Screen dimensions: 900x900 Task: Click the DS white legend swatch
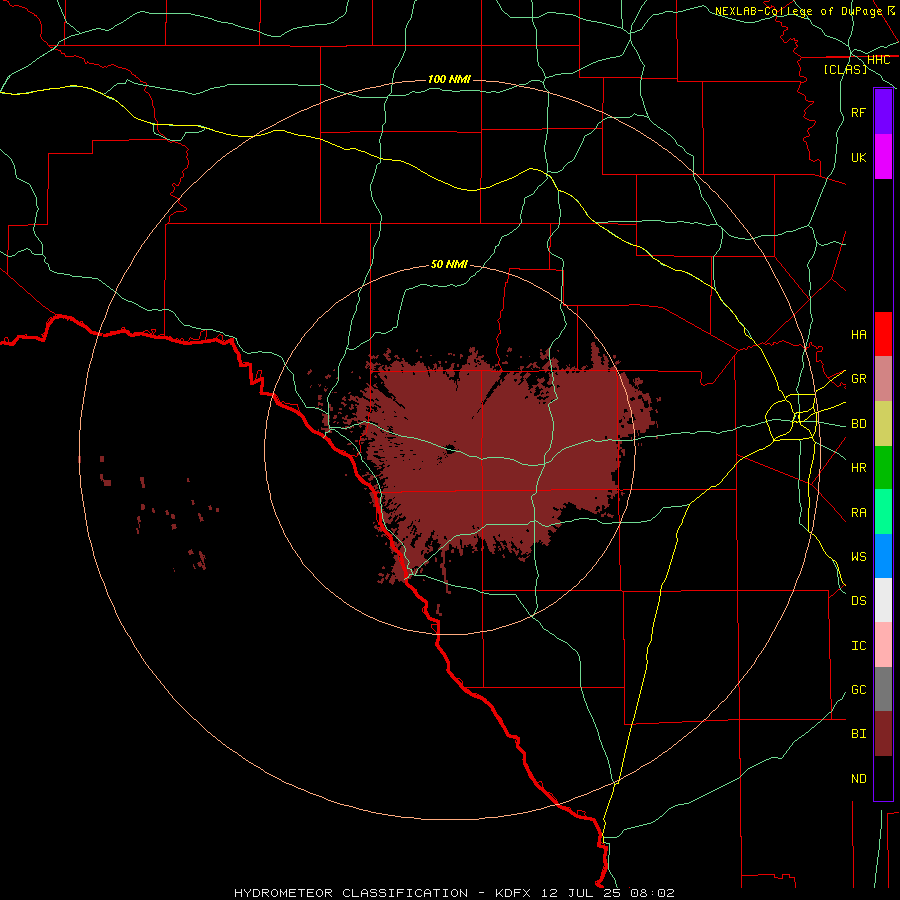point(883,600)
